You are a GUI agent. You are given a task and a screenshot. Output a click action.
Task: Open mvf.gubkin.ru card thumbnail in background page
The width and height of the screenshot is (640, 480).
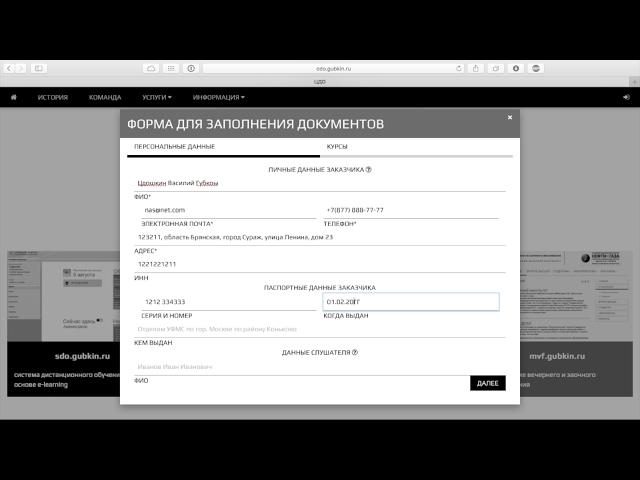(x=576, y=296)
